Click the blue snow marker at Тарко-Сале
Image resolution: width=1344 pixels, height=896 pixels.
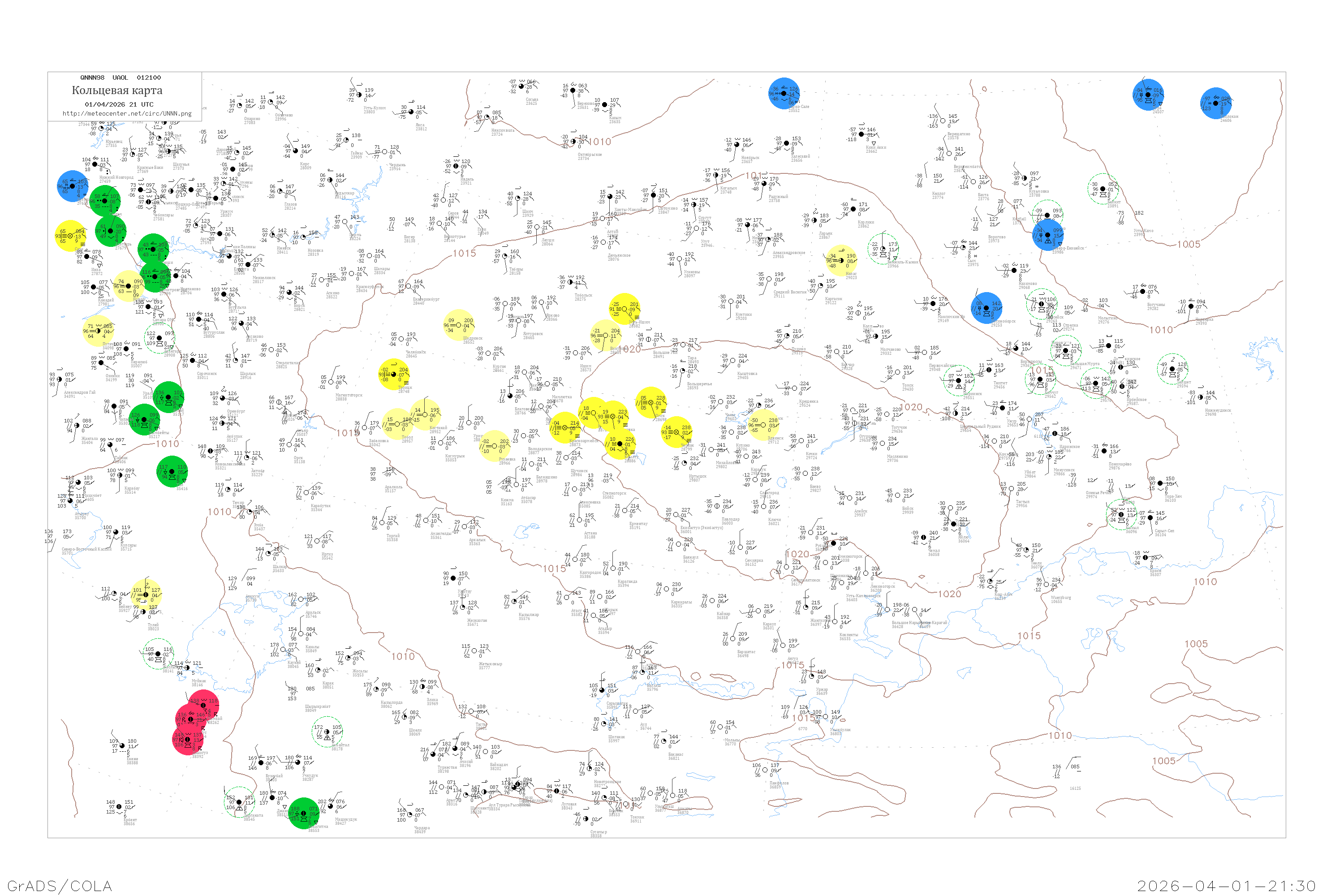click(x=784, y=93)
